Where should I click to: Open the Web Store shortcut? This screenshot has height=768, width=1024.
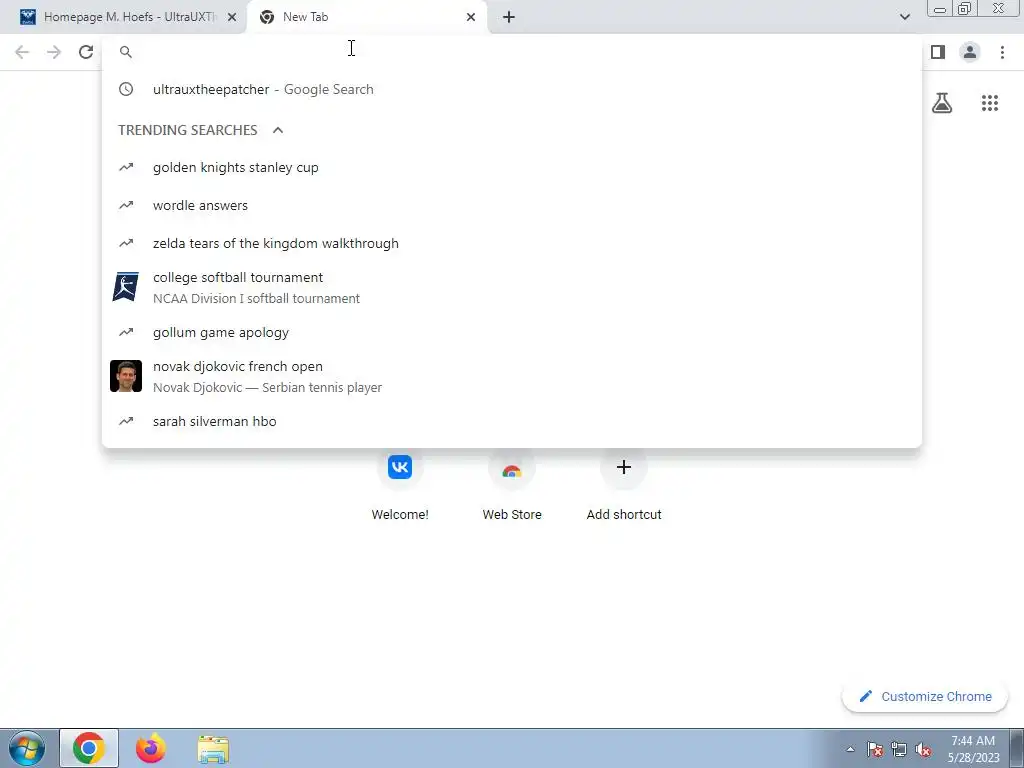point(512,485)
